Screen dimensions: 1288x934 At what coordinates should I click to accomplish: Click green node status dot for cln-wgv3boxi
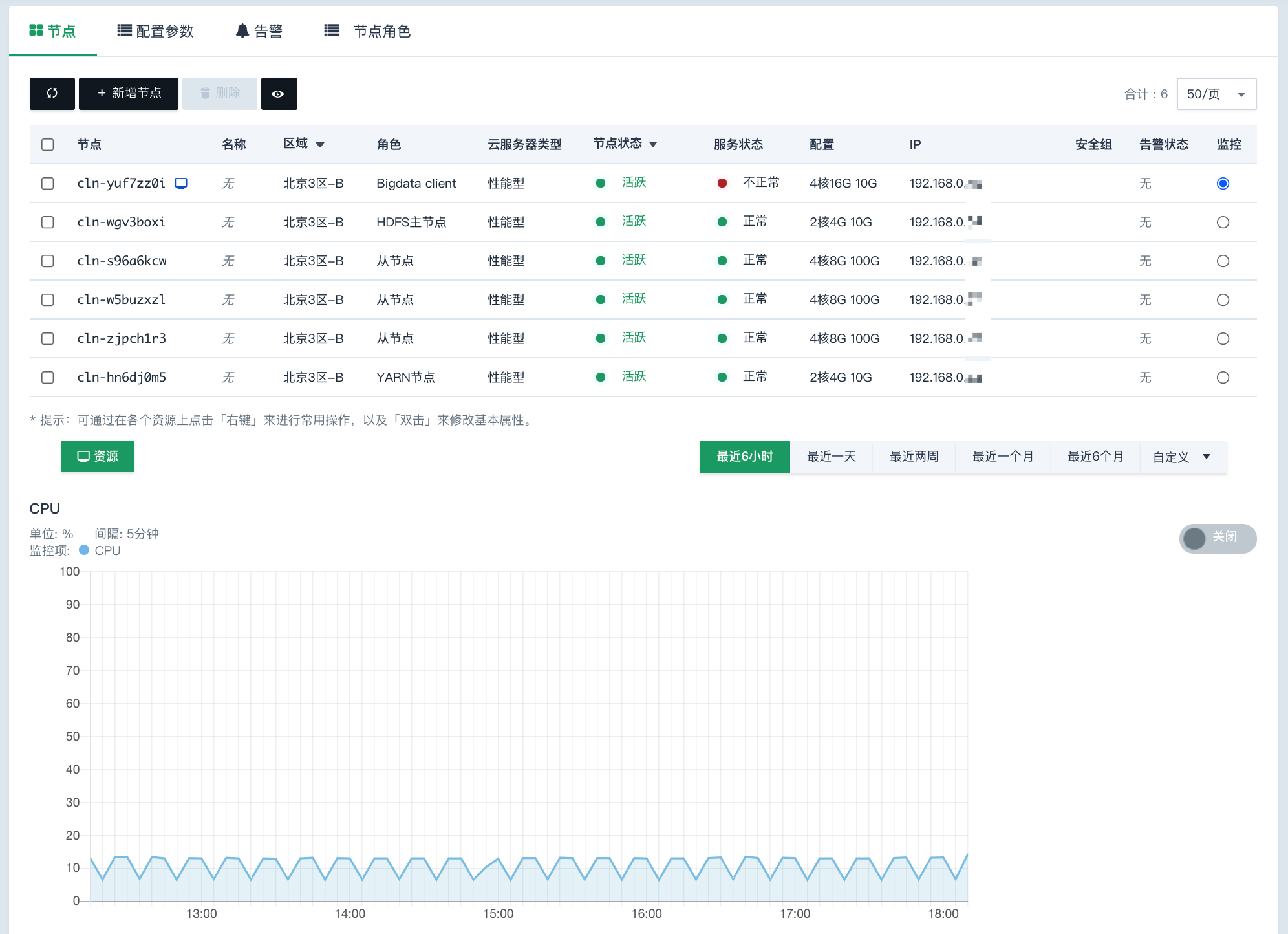click(x=601, y=222)
